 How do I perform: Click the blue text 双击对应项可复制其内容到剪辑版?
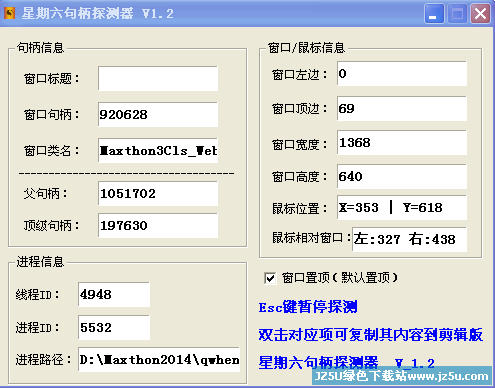click(371, 335)
